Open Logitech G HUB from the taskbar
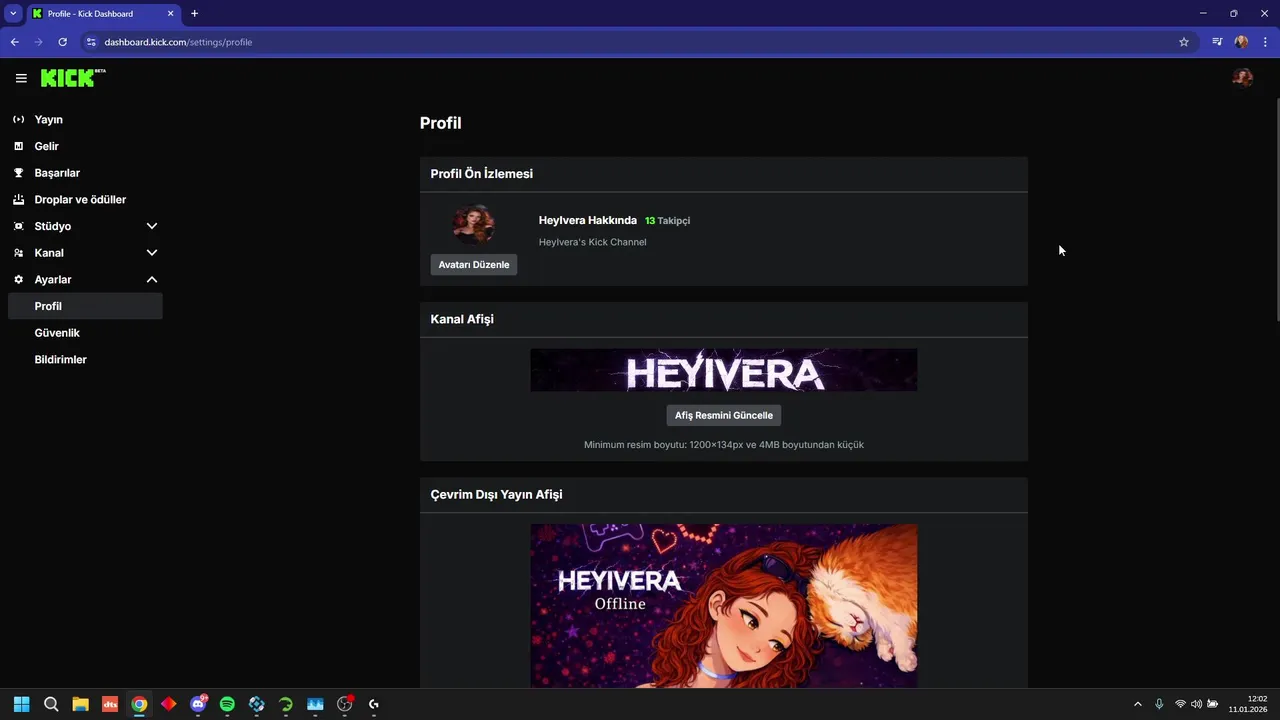The width and height of the screenshot is (1280, 720). (374, 704)
